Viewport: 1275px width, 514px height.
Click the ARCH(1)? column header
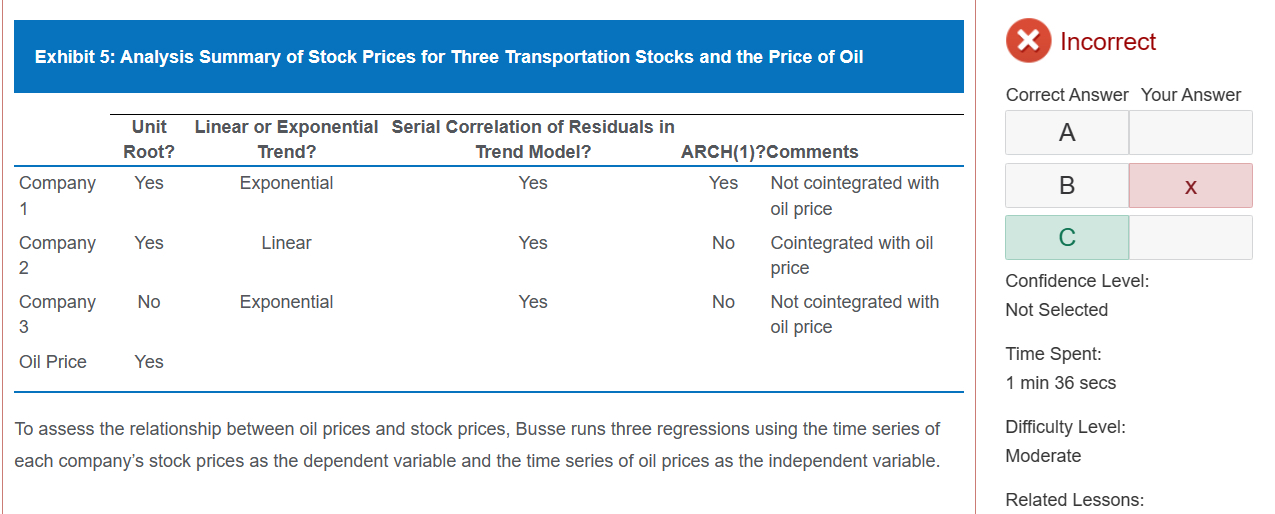pos(721,152)
